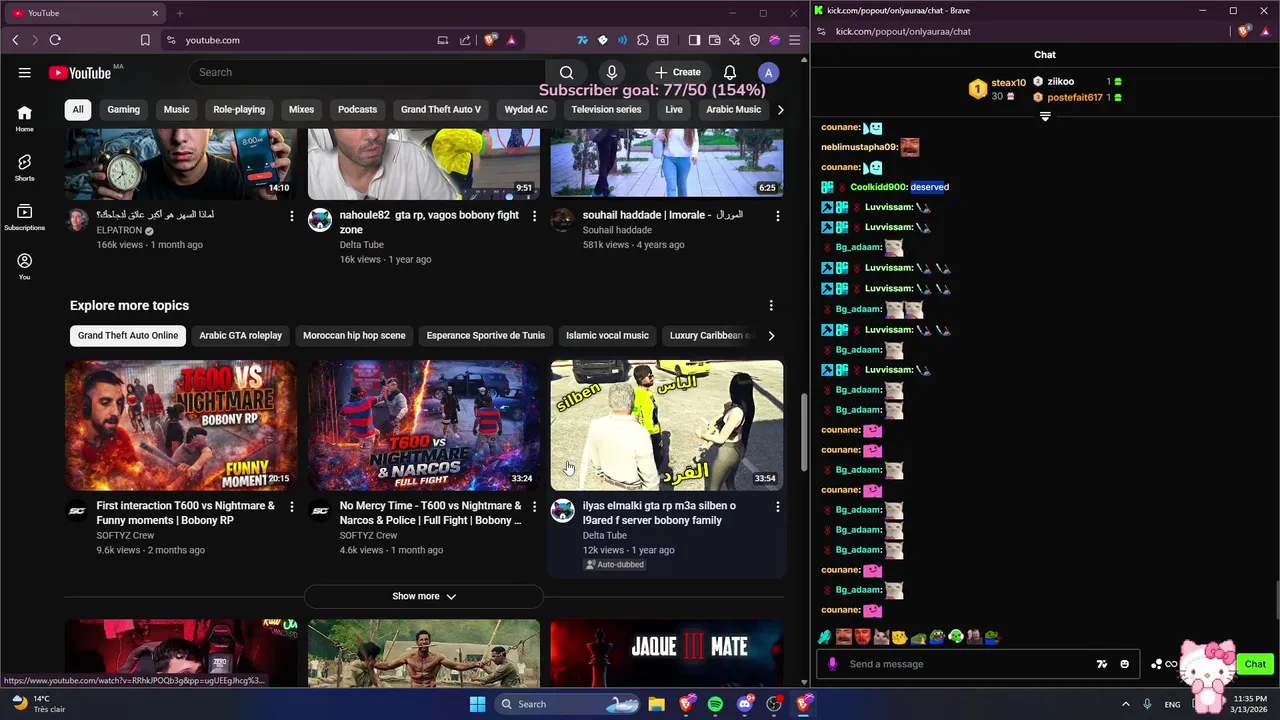
Task: Open options for nahoule82 gta rp video
Action: [x=535, y=216]
